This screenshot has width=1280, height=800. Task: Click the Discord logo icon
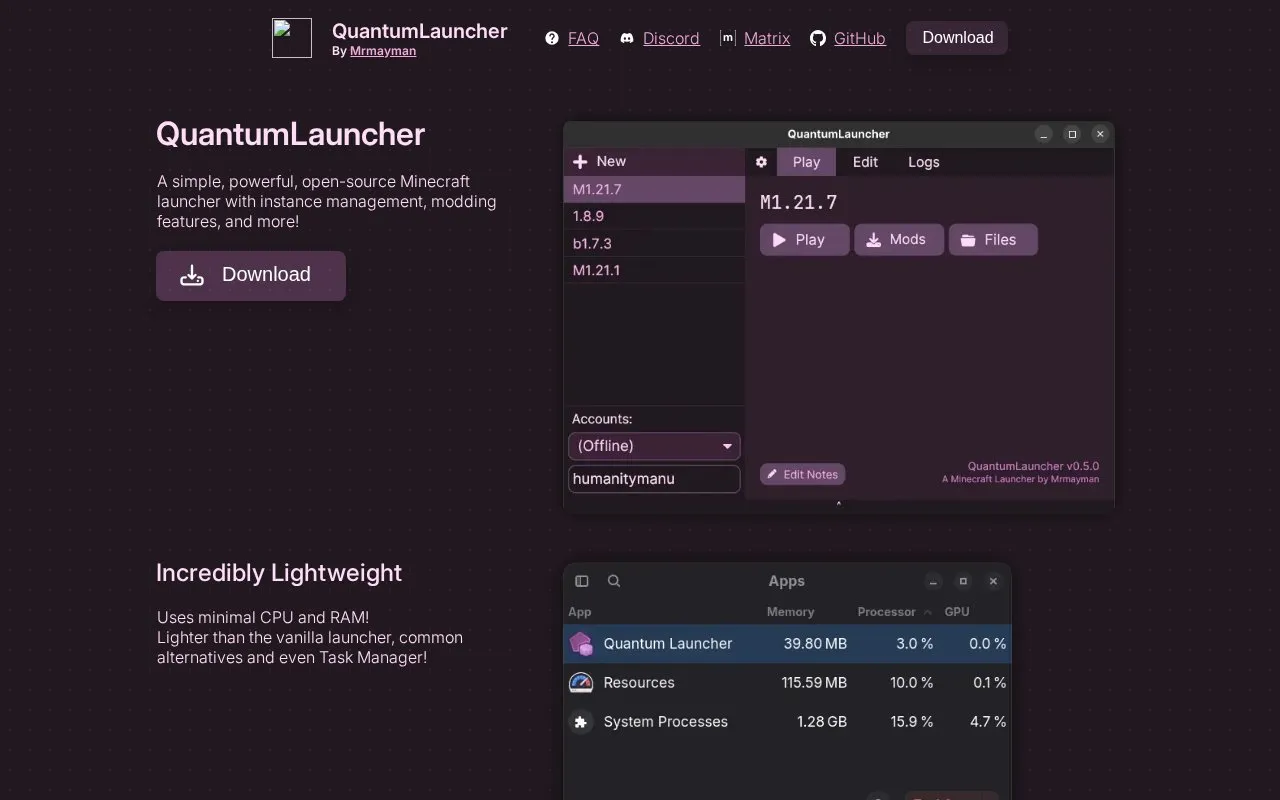627,38
